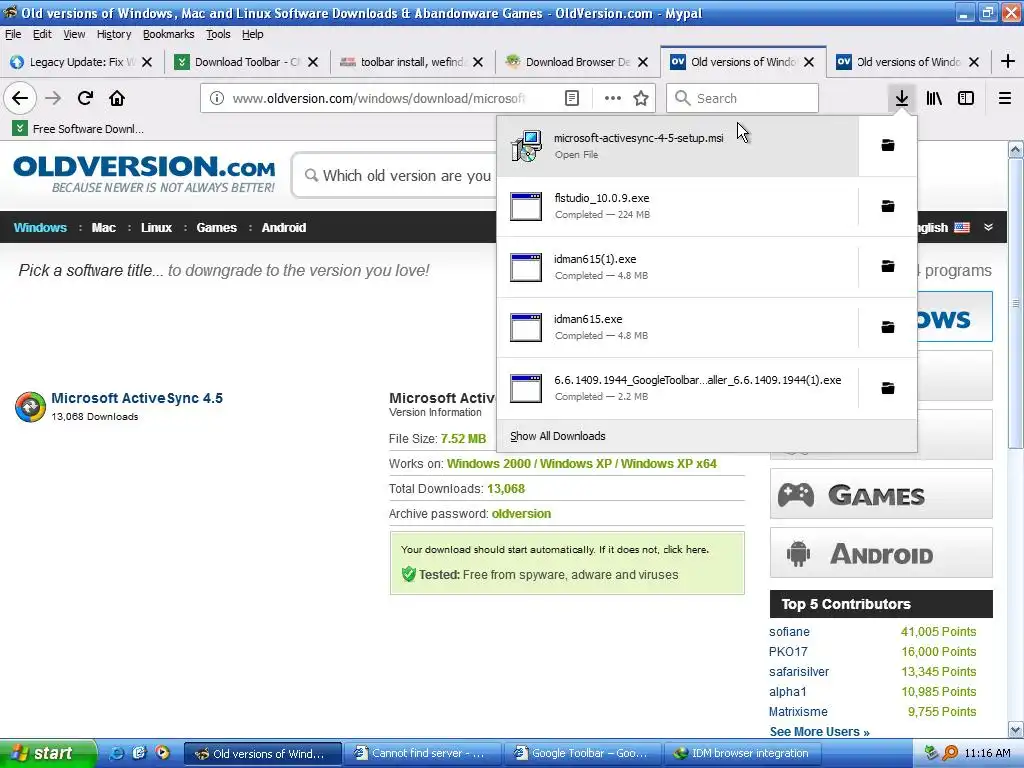Screen dimensions: 1024x768
Task: Open the File menu
Action: 13,34
